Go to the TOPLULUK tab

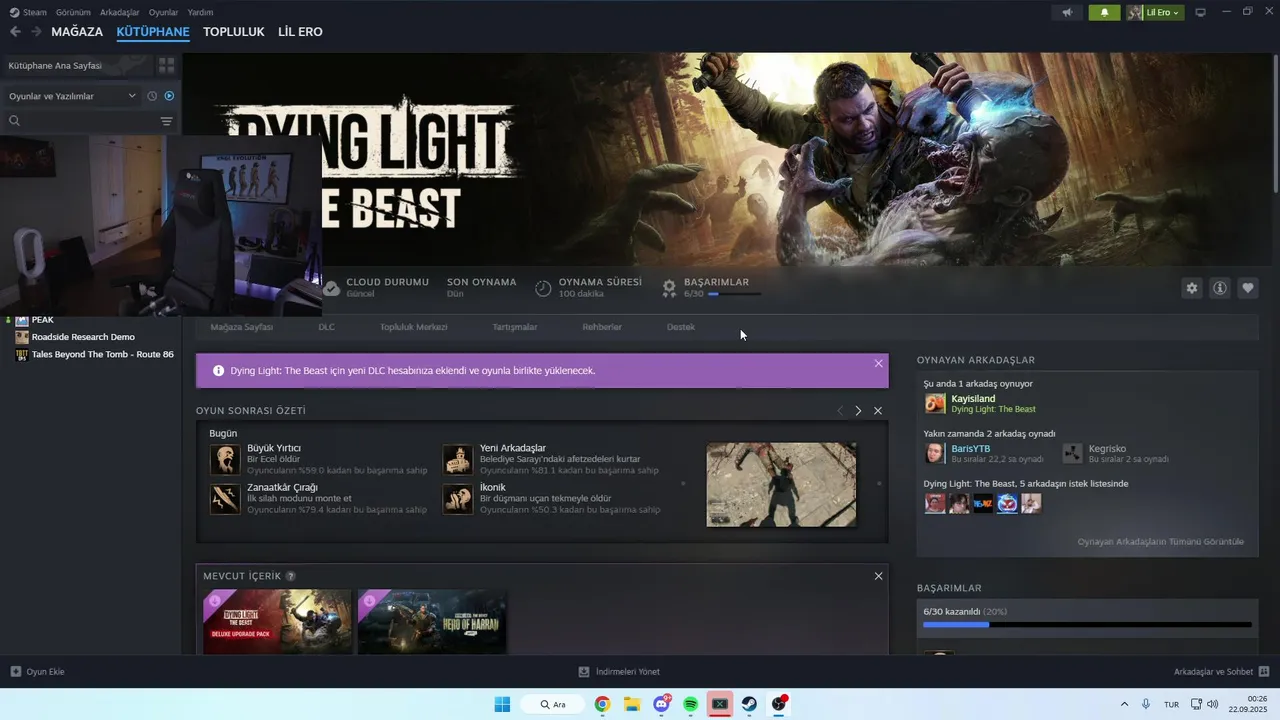point(233,32)
